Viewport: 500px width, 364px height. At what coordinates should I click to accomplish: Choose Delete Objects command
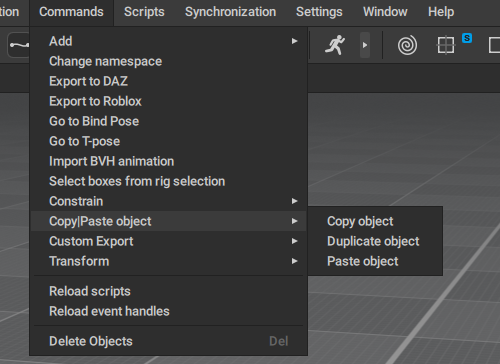coord(168,341)
